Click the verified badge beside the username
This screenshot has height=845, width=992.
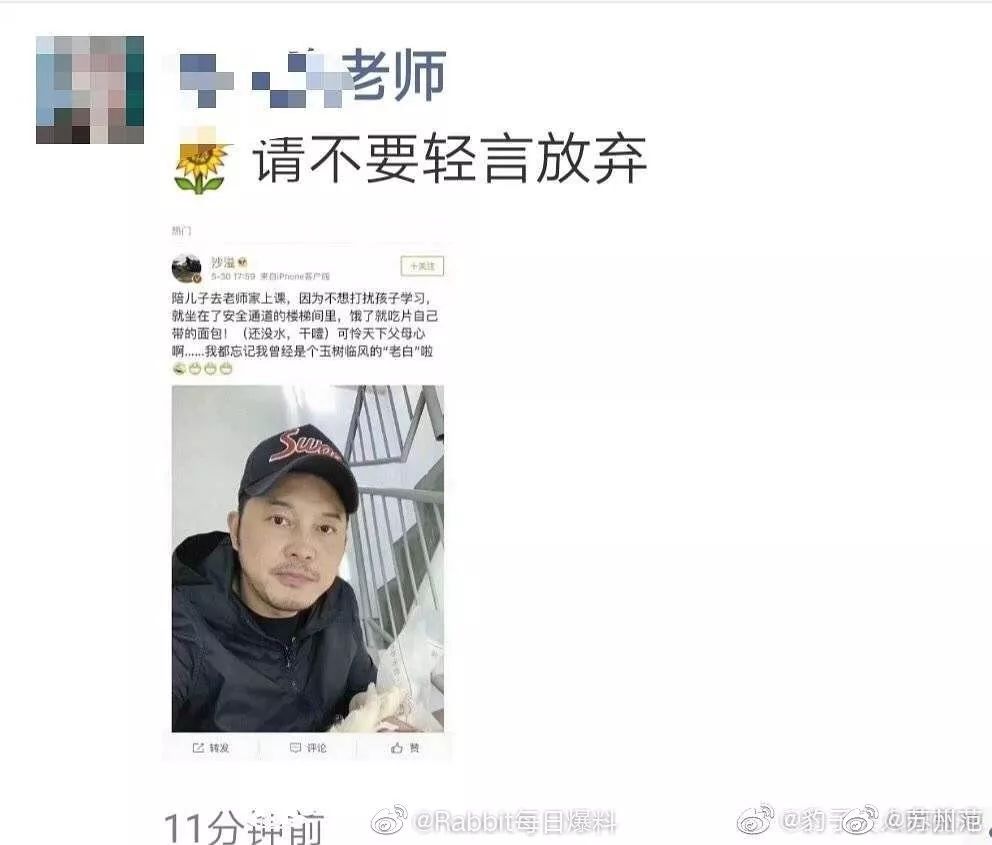tap(242, 262)
